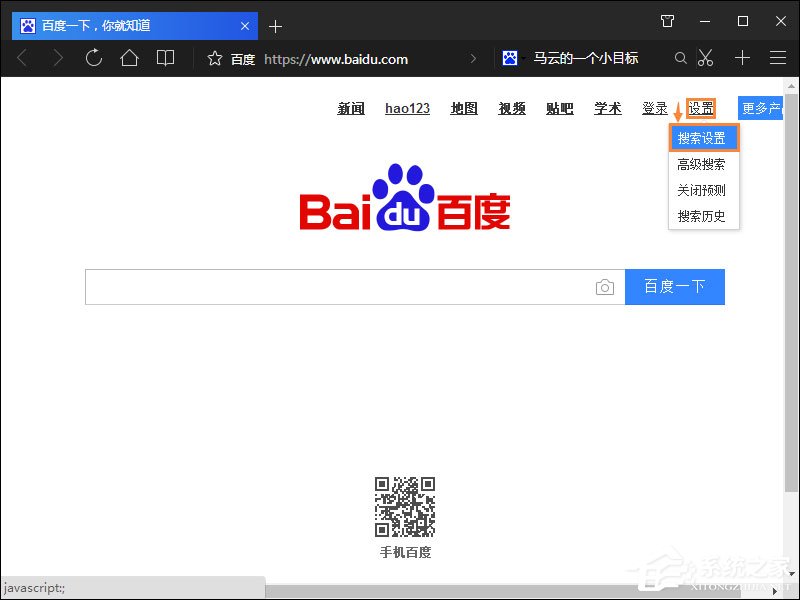Choose 搜索历史 from the open menu
Image resolution: width=800 pixels, height=600 pixels.
pyautogui.click(x=703, y=216)
